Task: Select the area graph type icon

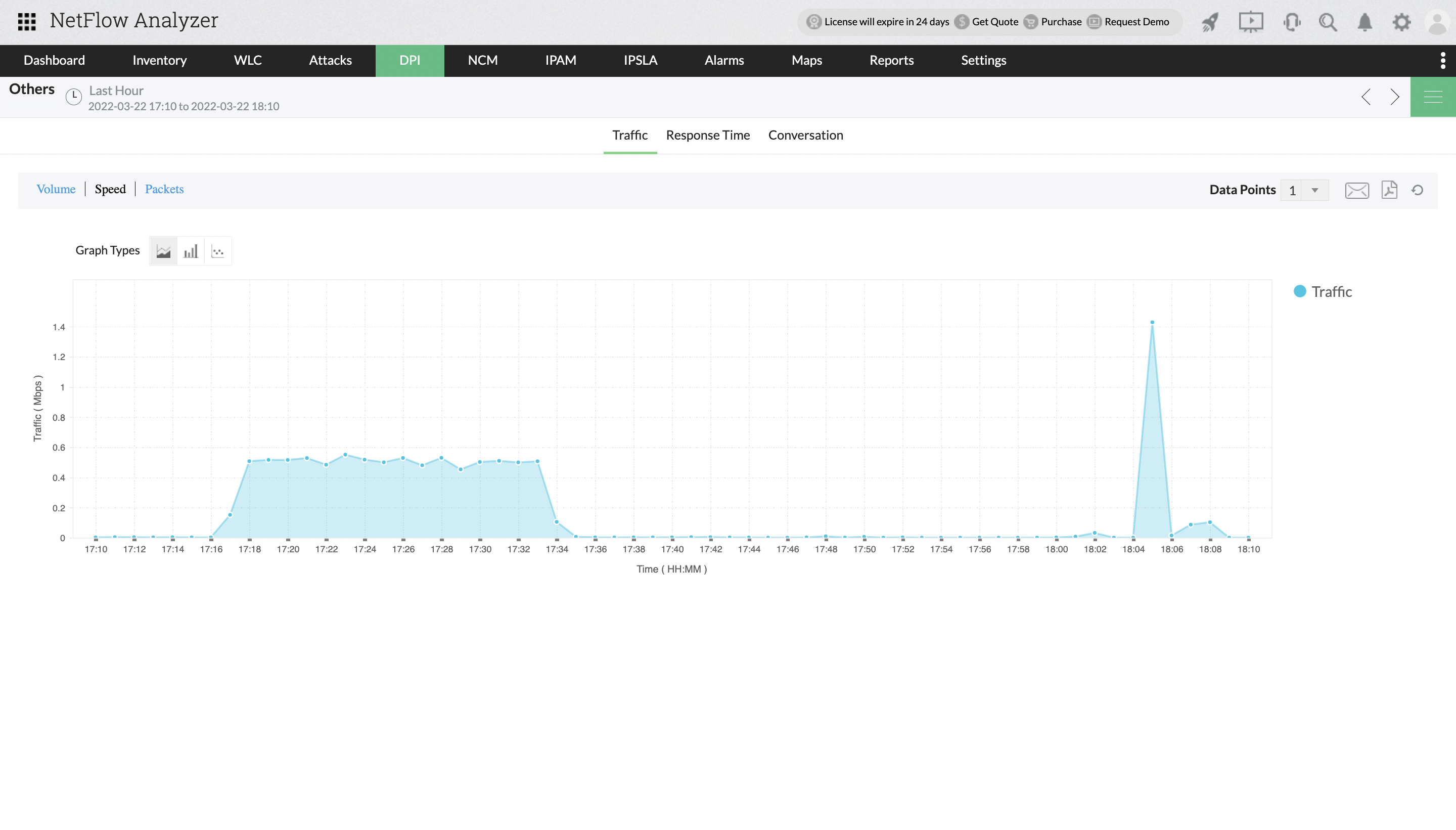Action: (x=163, y=251)
